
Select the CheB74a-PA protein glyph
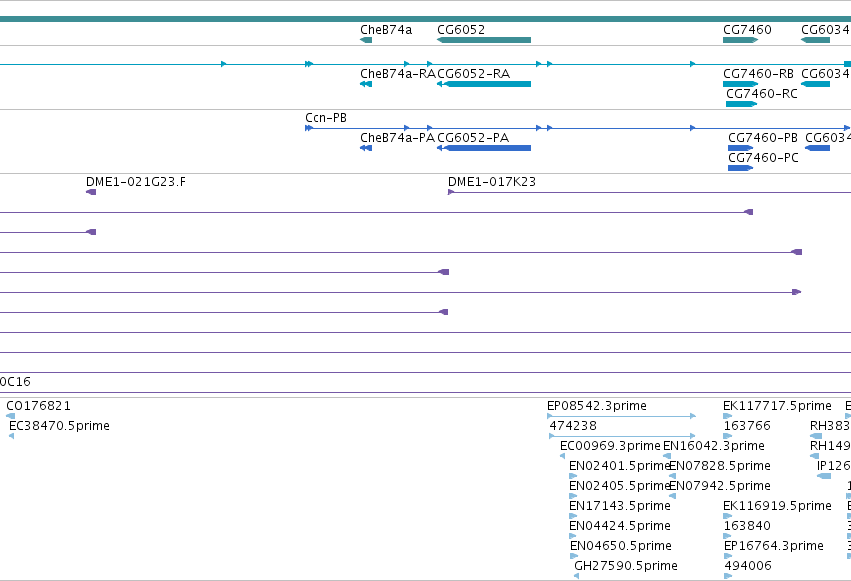366,148
